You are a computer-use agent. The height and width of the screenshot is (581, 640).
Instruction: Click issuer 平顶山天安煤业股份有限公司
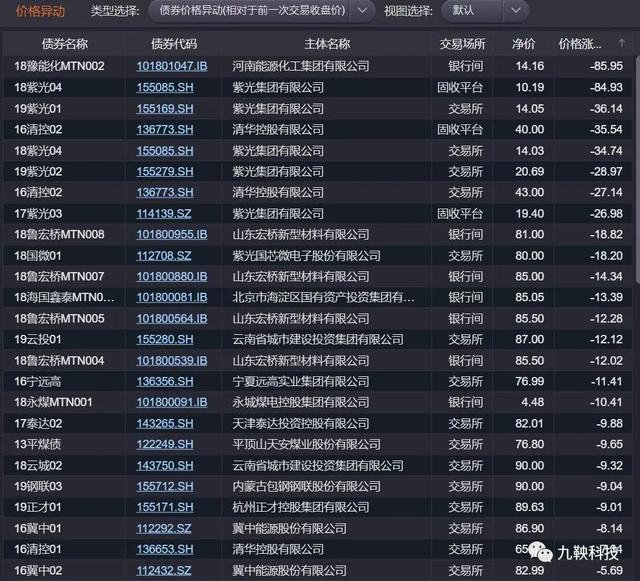(x=307, y=444)
